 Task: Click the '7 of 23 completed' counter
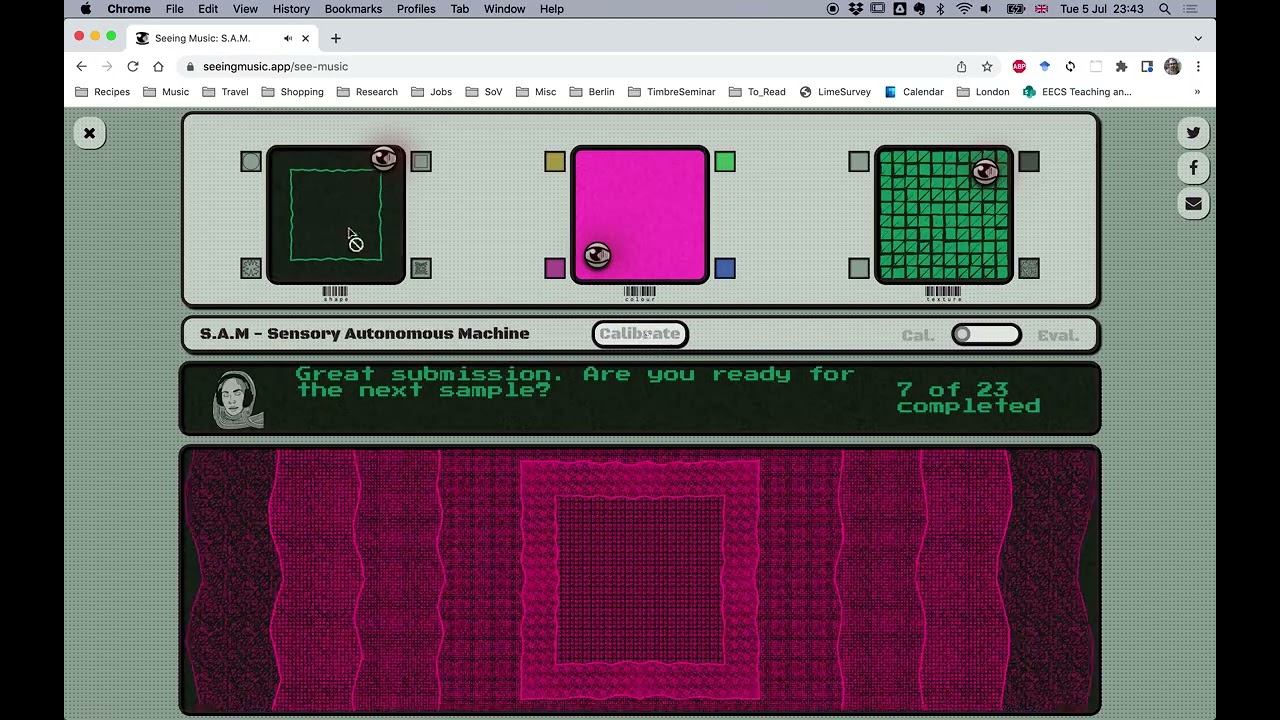[968, 398]
